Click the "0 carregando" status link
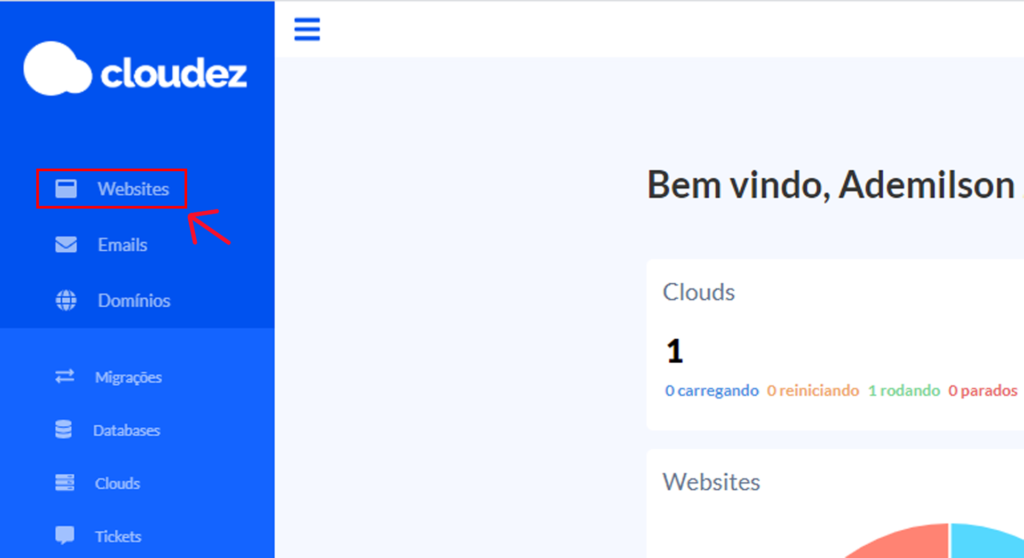 point(712,391)
